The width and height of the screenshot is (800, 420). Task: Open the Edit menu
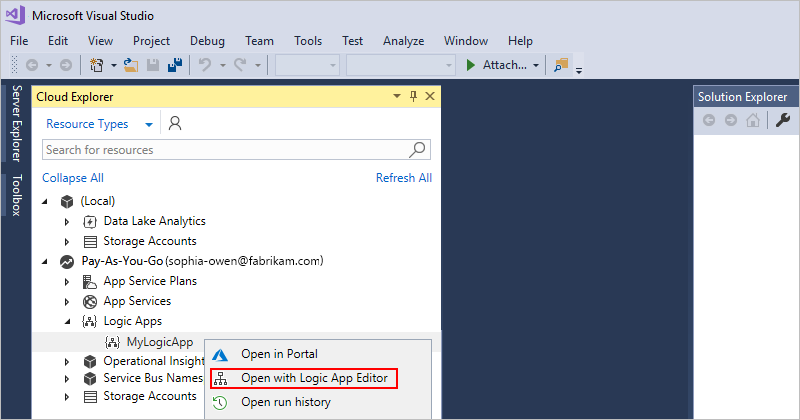(x=58, y=41)
